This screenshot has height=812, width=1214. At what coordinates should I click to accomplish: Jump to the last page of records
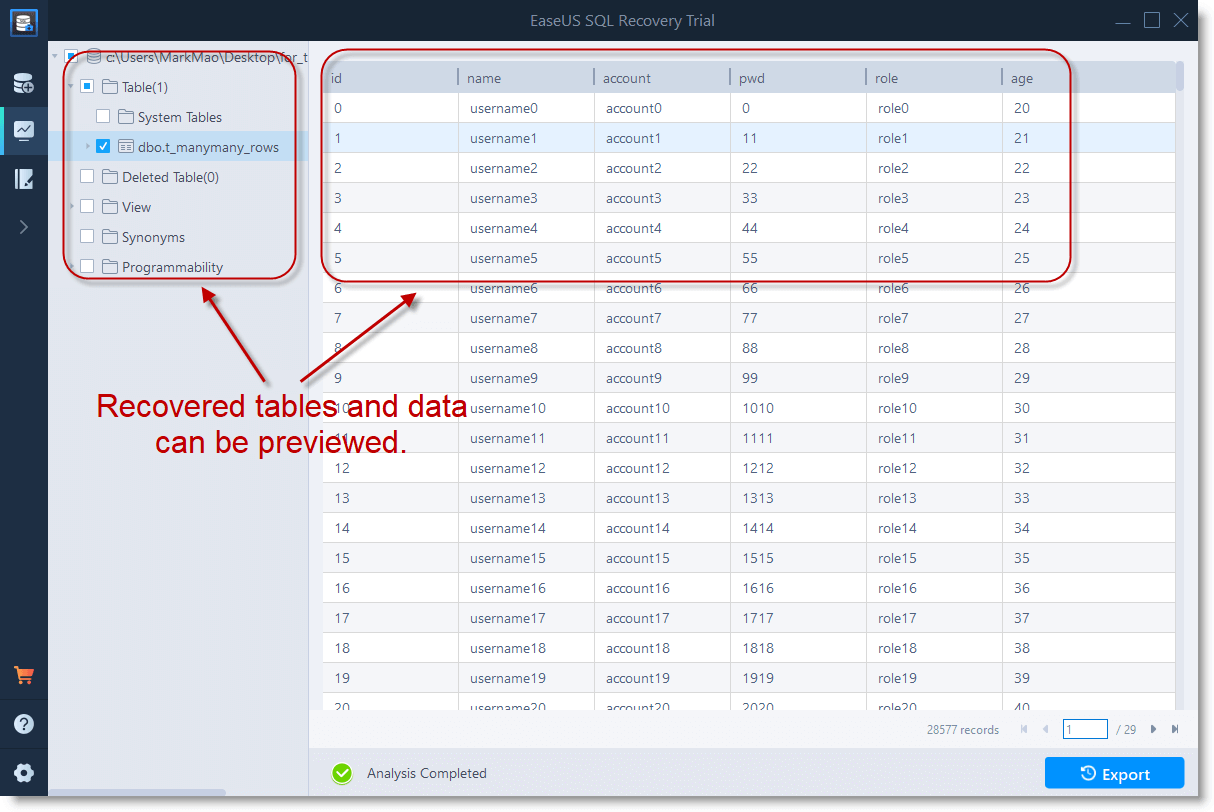(x=1175, y=729)
